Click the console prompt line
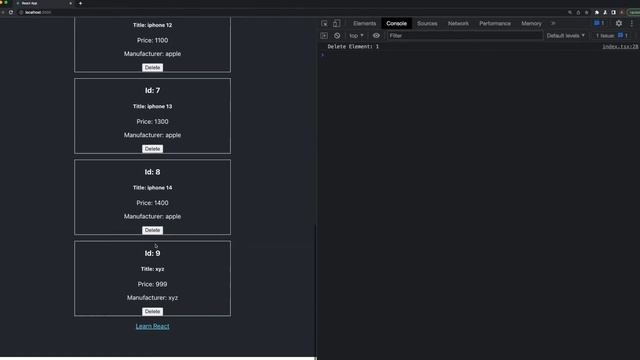The image size is (640, 360). 478,55
